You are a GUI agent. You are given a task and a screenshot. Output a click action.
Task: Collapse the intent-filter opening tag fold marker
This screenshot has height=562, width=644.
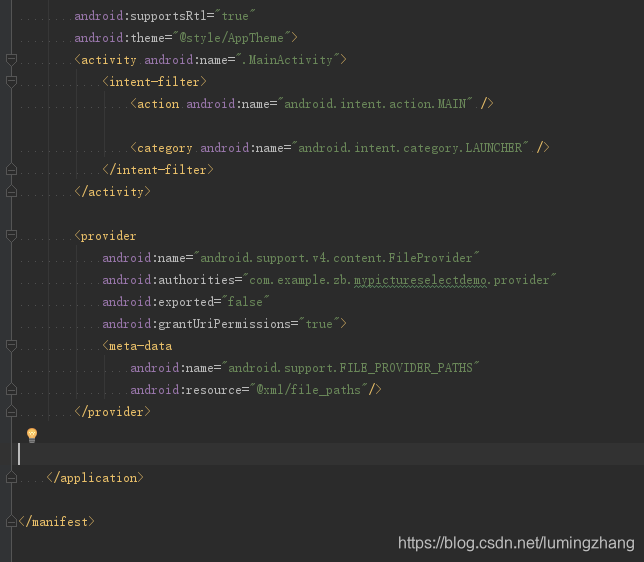tap(12, 81)
